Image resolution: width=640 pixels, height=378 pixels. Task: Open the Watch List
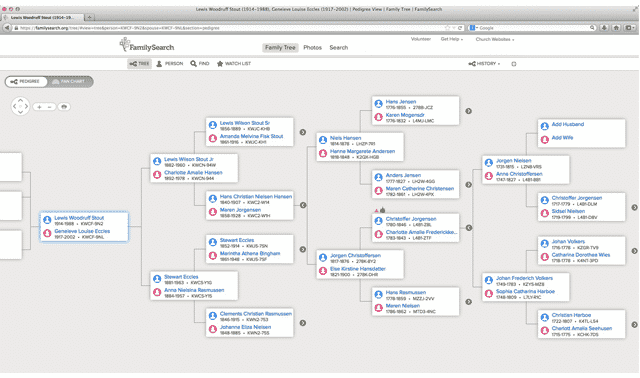[x=234, y=64]
